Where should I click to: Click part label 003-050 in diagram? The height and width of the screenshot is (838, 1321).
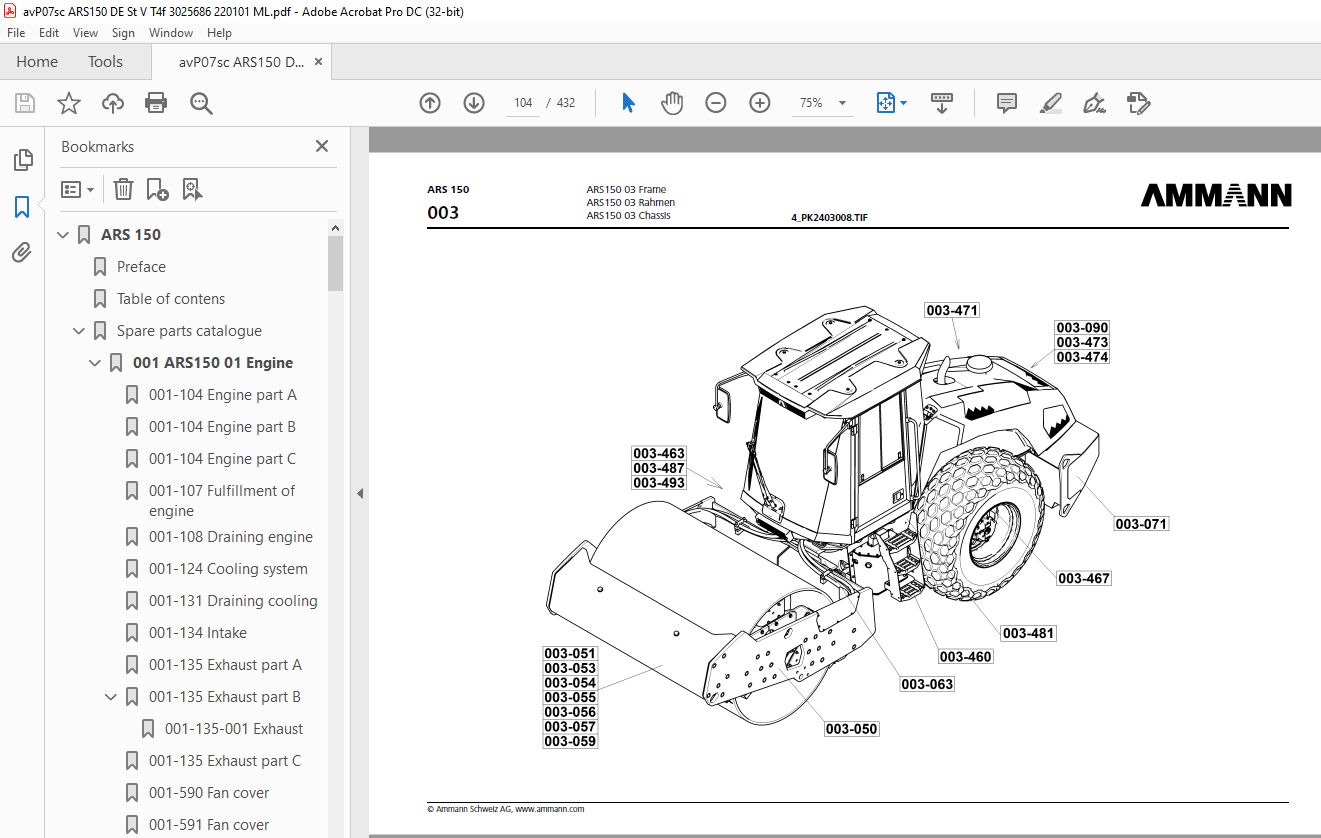click(852, 729)
